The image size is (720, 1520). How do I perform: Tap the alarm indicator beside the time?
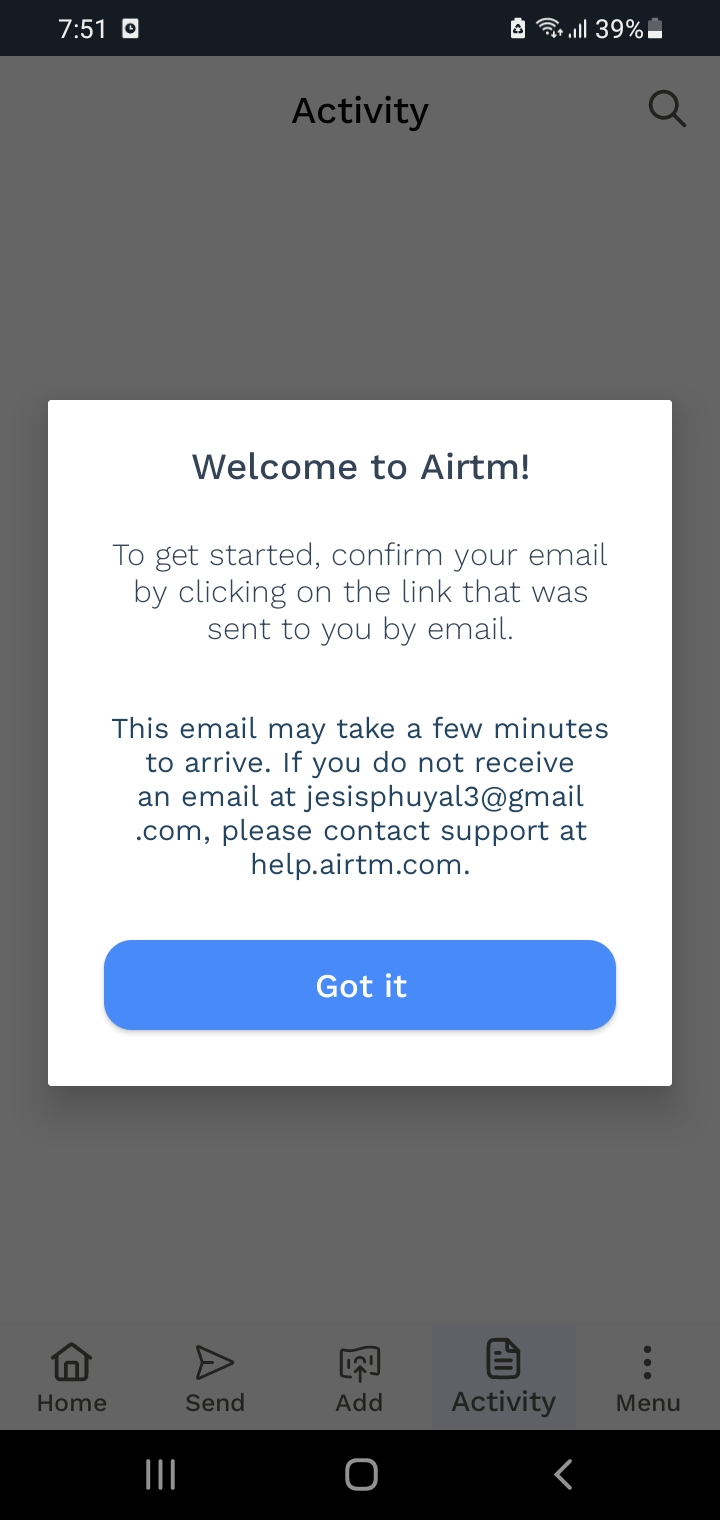[131, 29]
